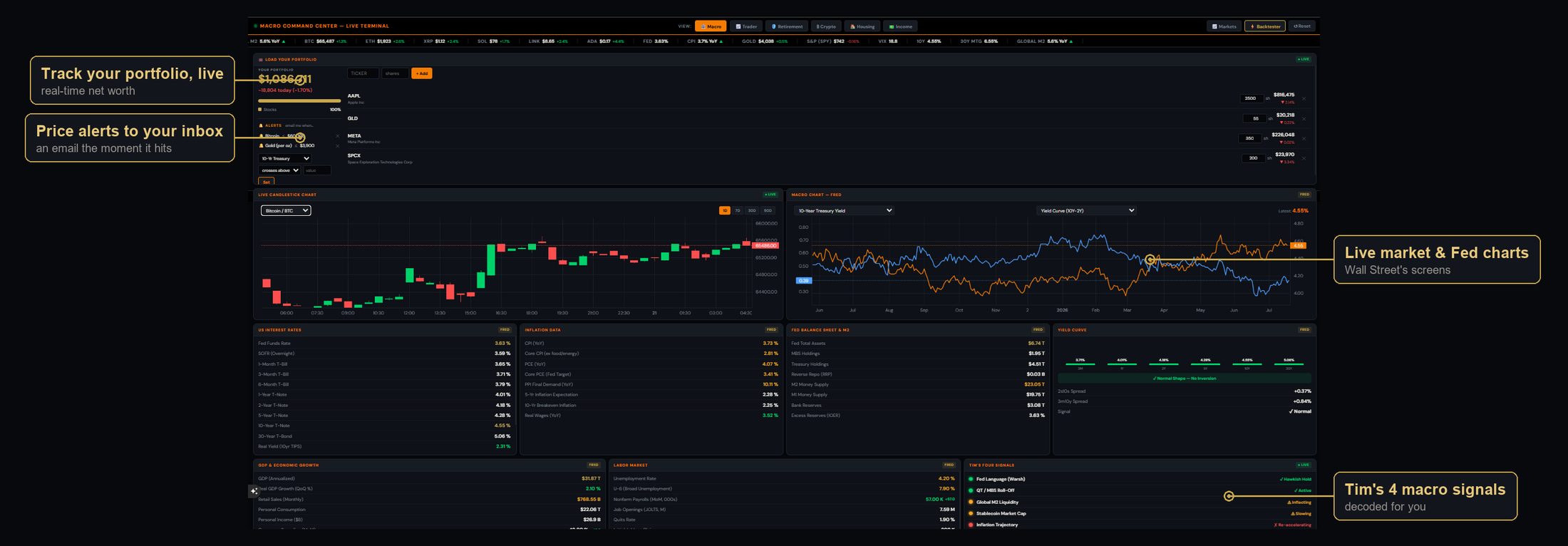This screenshot has height=546, width=1568.
Task: Launch the Backtester button
Action: pyautogui.click(x=1265, y=26)
